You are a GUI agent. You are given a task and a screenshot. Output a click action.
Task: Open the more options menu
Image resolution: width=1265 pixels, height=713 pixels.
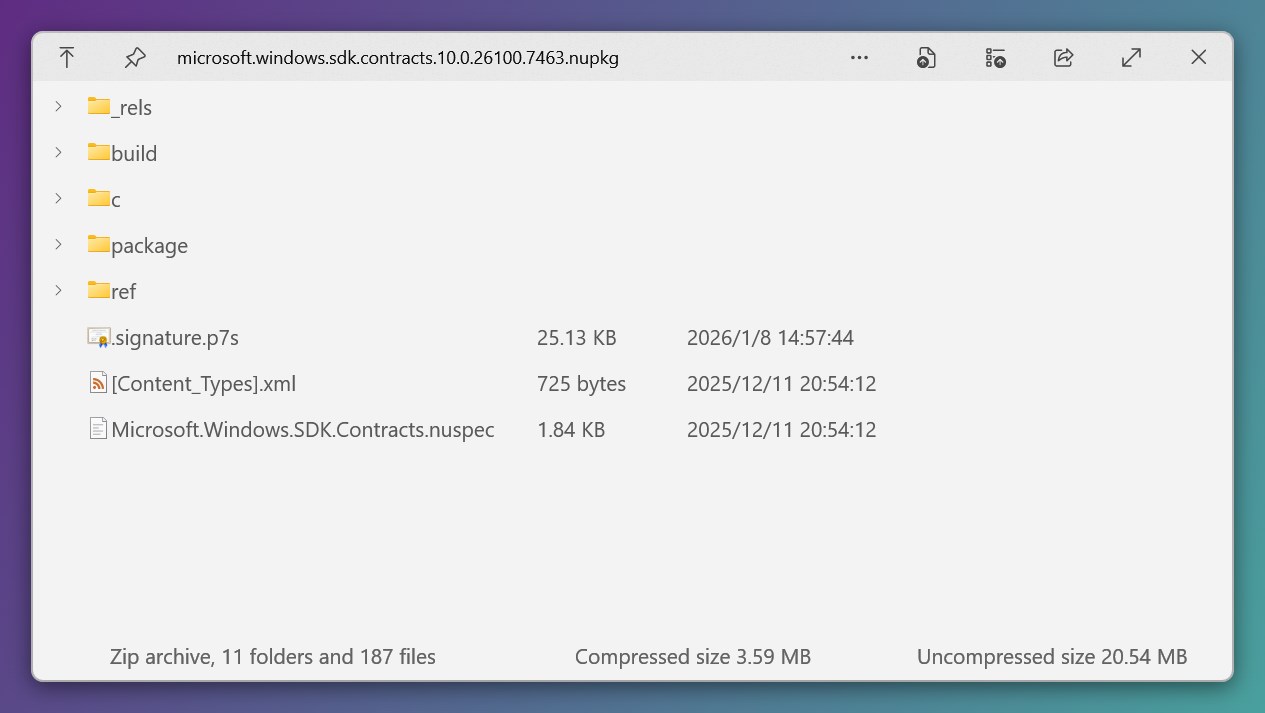click(859, 57)
